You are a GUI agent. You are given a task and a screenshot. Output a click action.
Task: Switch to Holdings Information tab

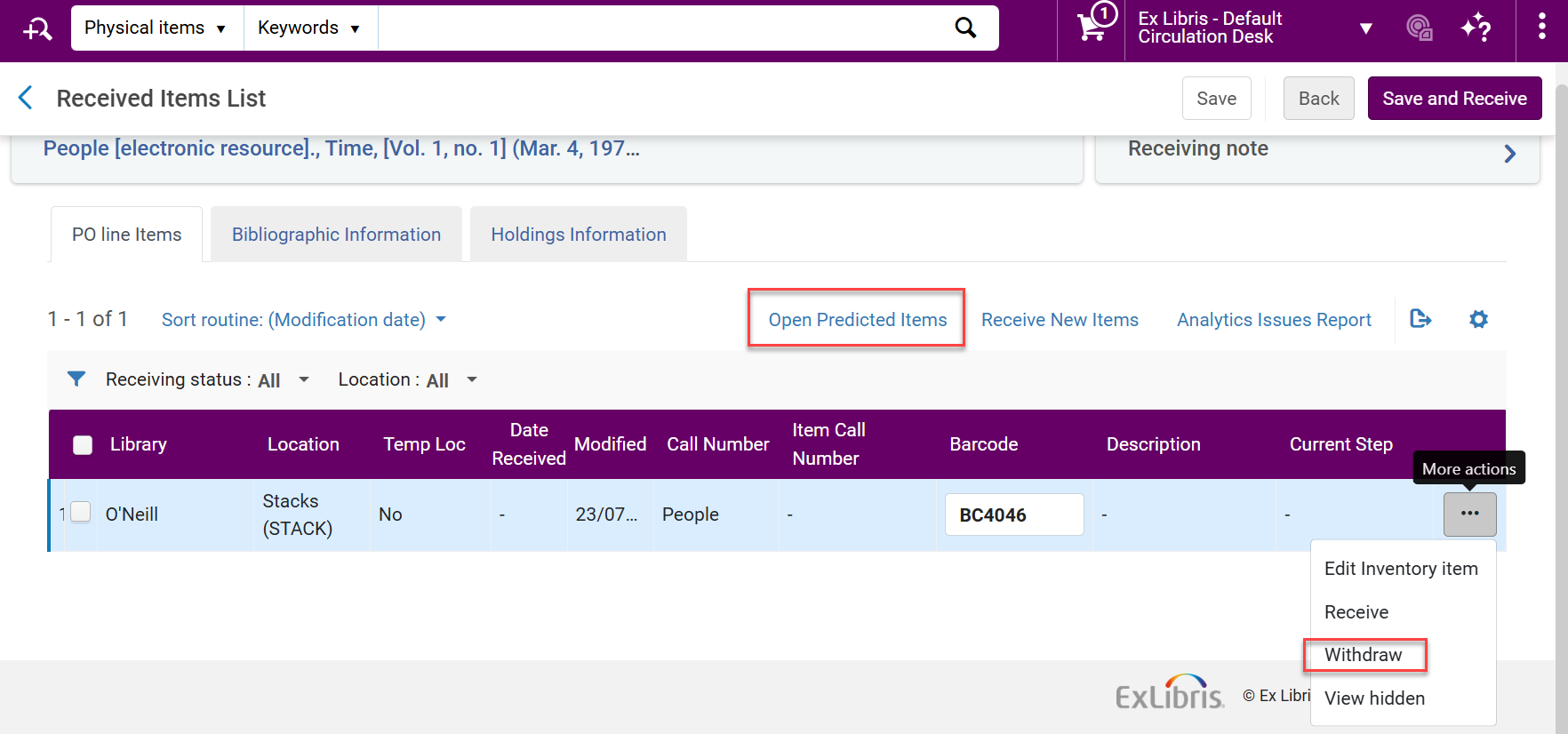tap(579, 235)
